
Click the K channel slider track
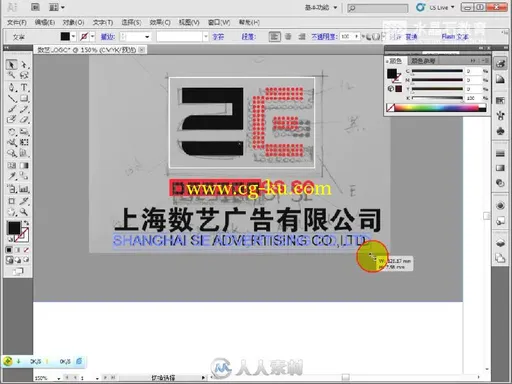pos(437,98)
